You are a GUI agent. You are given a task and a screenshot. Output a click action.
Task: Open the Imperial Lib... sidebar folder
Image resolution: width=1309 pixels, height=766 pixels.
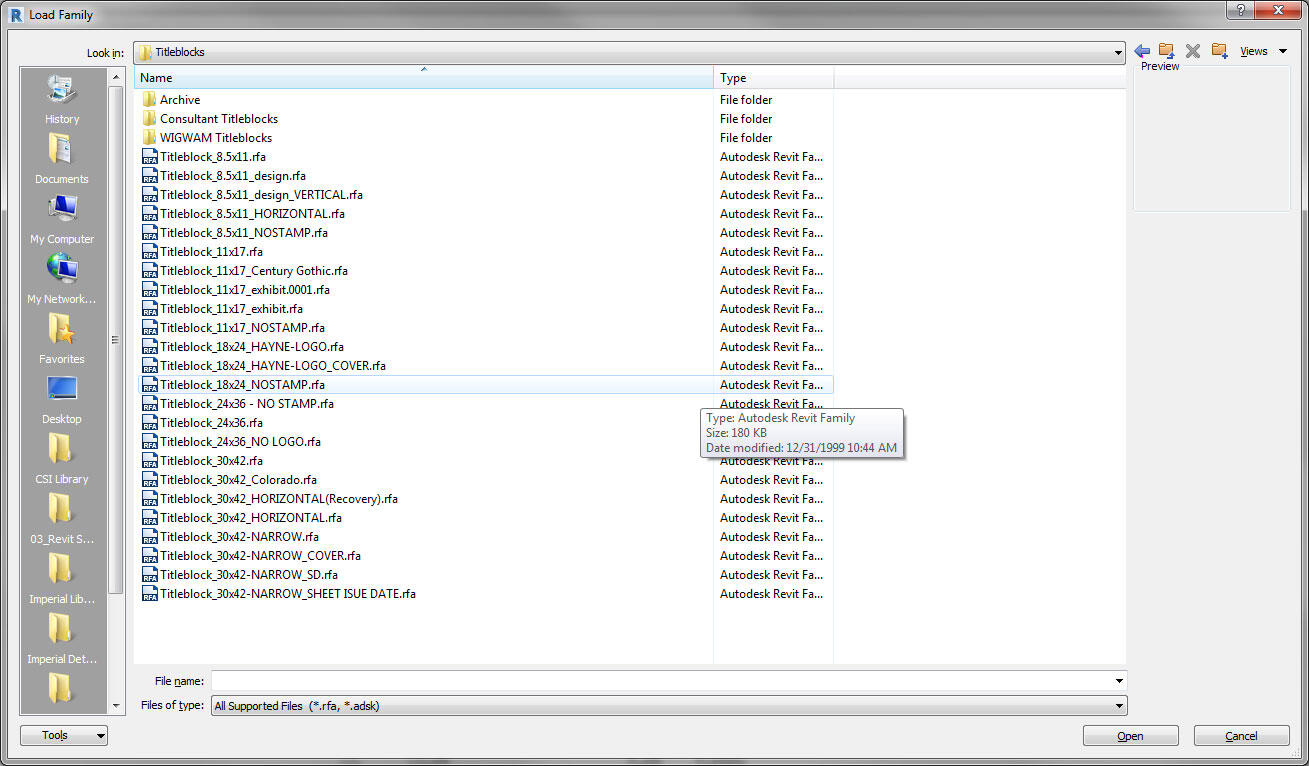(x=62, y=580)
